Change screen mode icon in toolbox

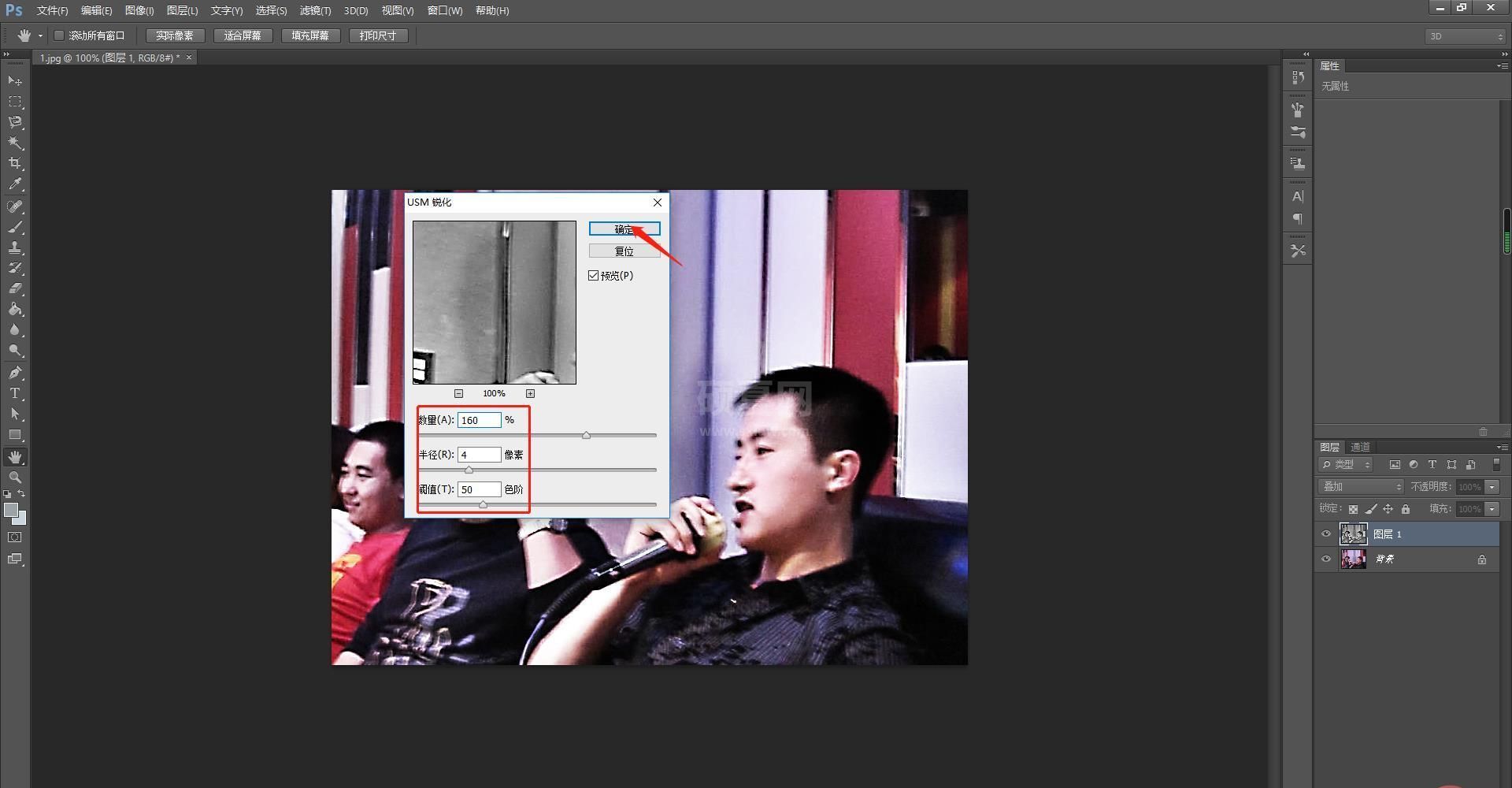click(15, 559)
